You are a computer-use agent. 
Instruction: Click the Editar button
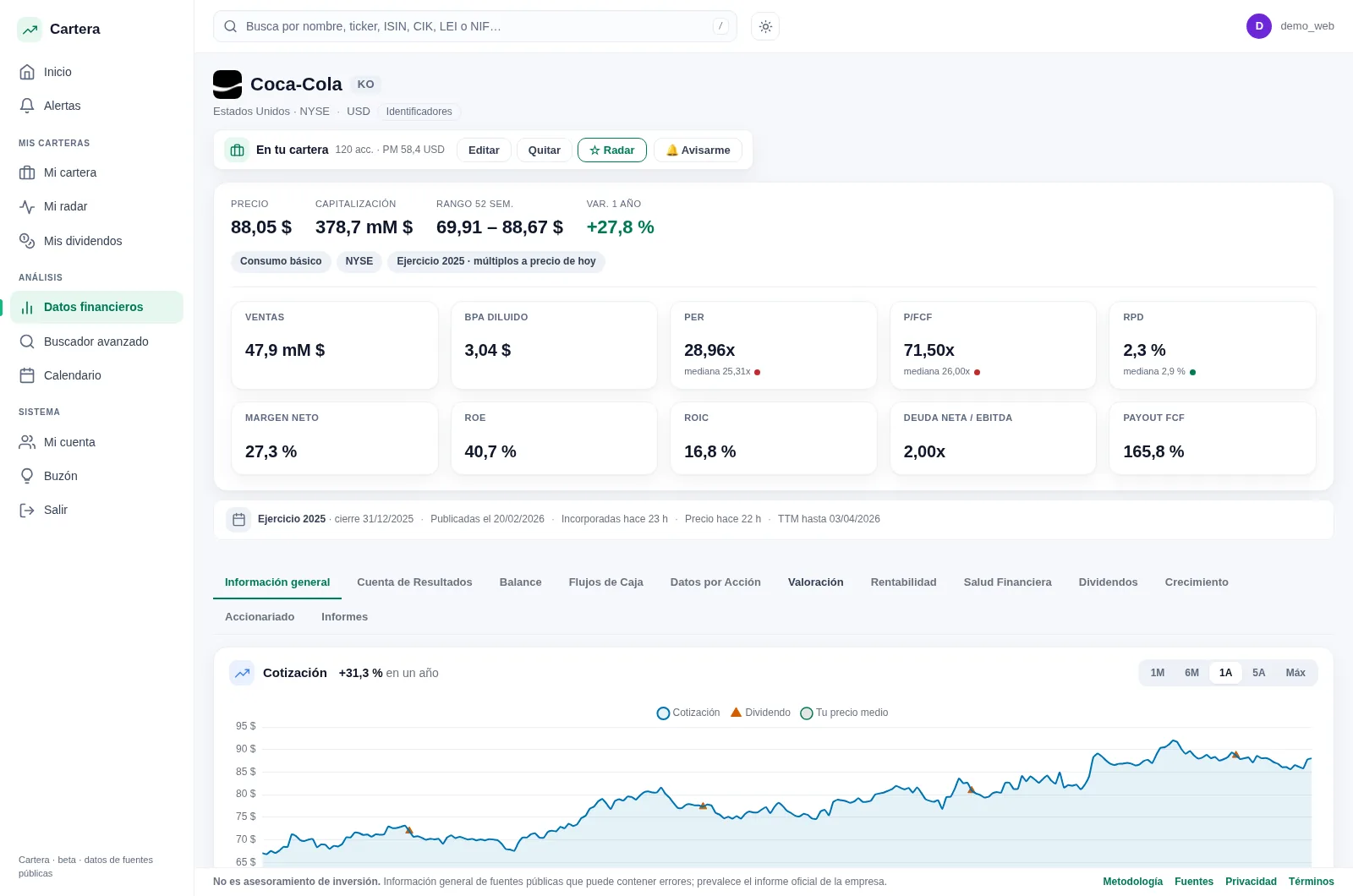coord(484,150)
